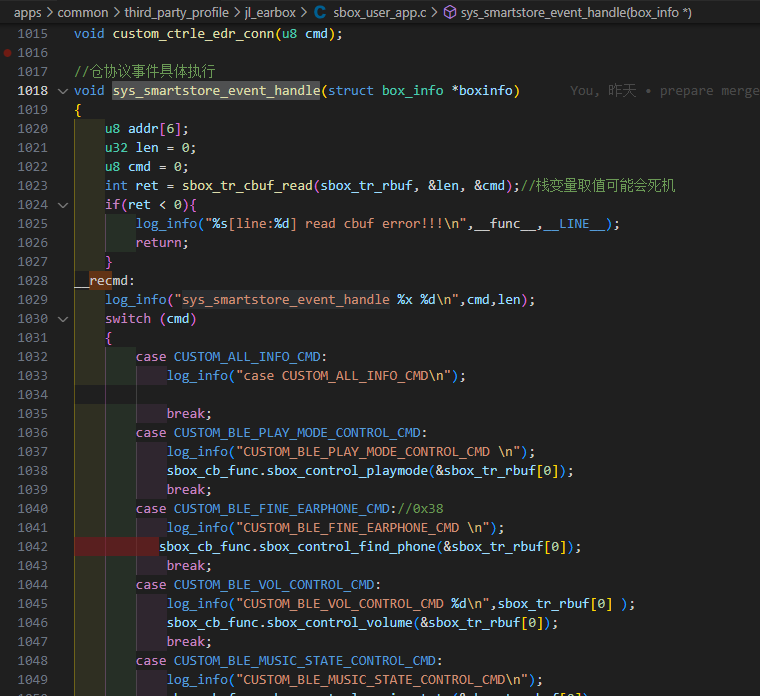Image resolution: width=760 pixels, height=696 pixels.
Task: Click the 'switch' keyword on line 1030
Action: [128, 319]
